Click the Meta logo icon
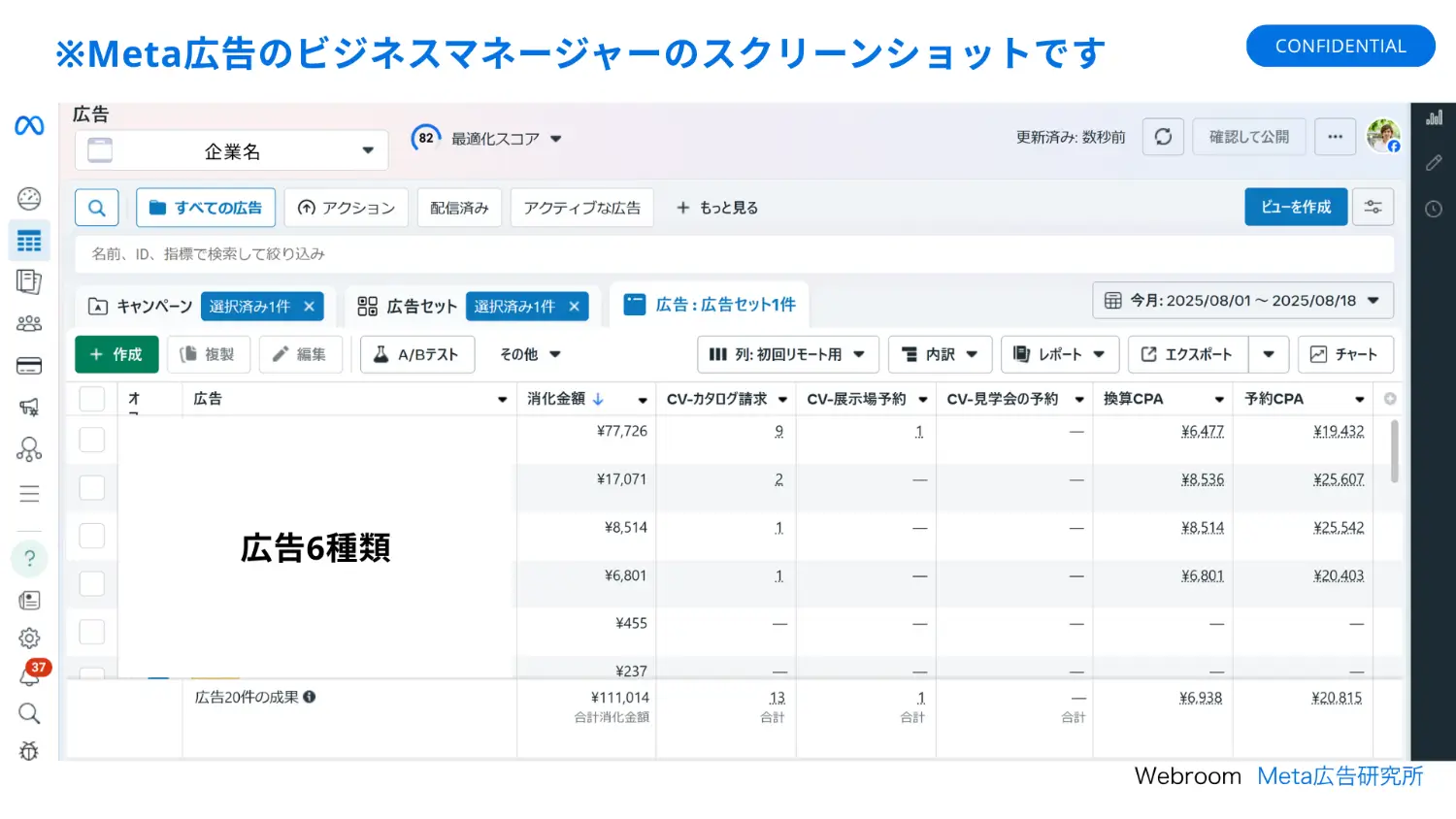The image size is (1456, 819). (x=29, y=126)
